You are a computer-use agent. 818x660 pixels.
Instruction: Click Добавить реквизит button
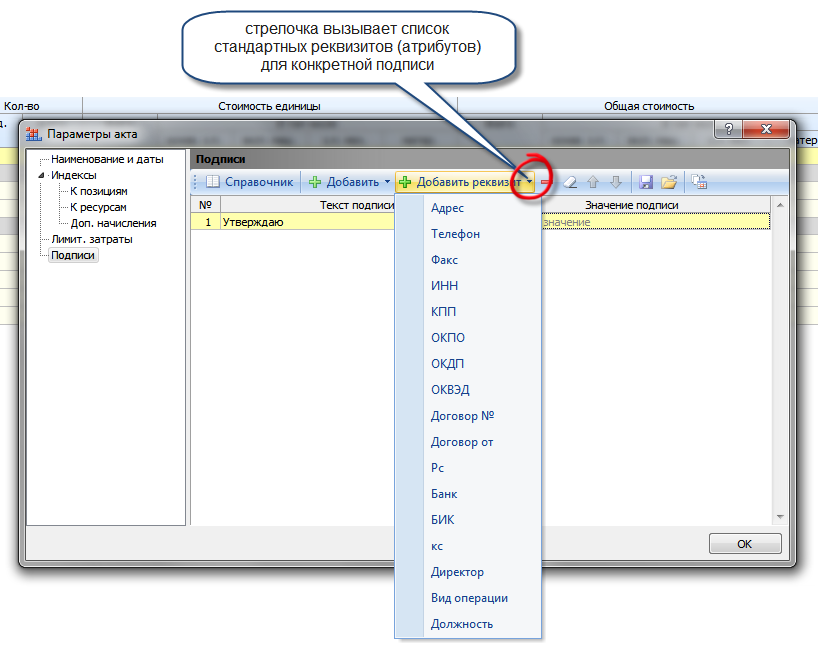[x=459, y=182]
